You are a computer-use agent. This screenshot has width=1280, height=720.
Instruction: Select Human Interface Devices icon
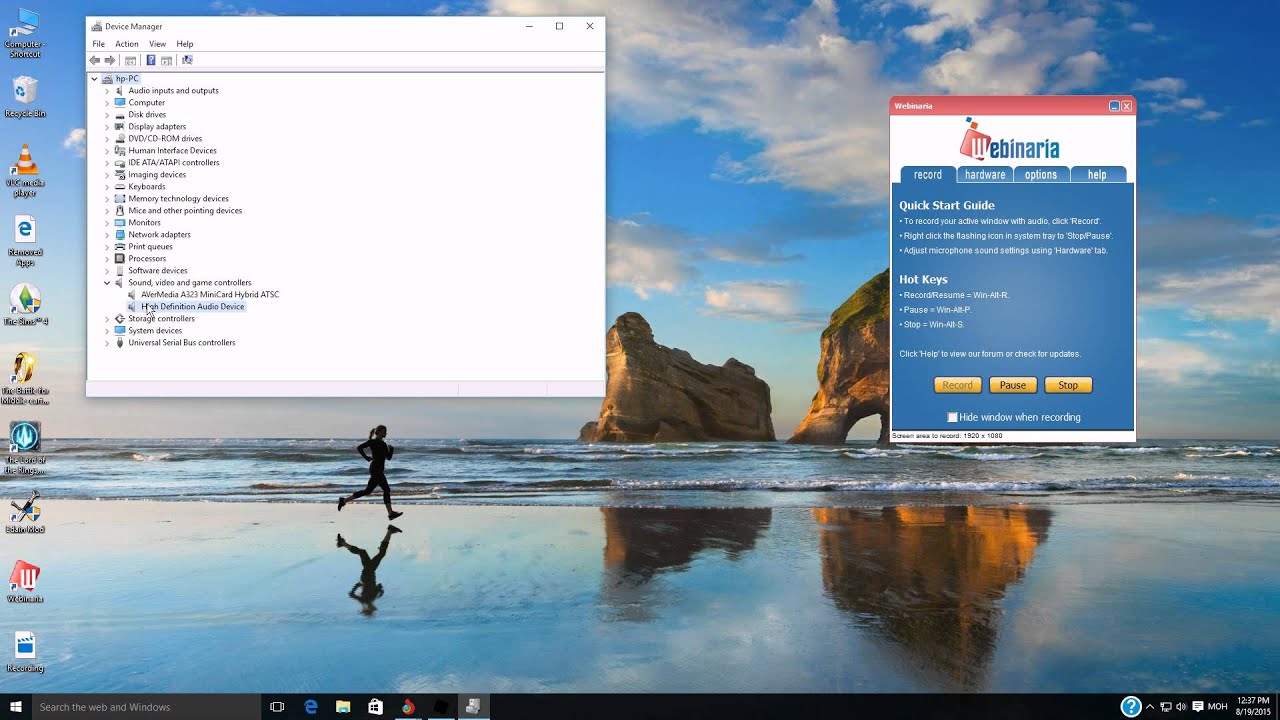120,151
